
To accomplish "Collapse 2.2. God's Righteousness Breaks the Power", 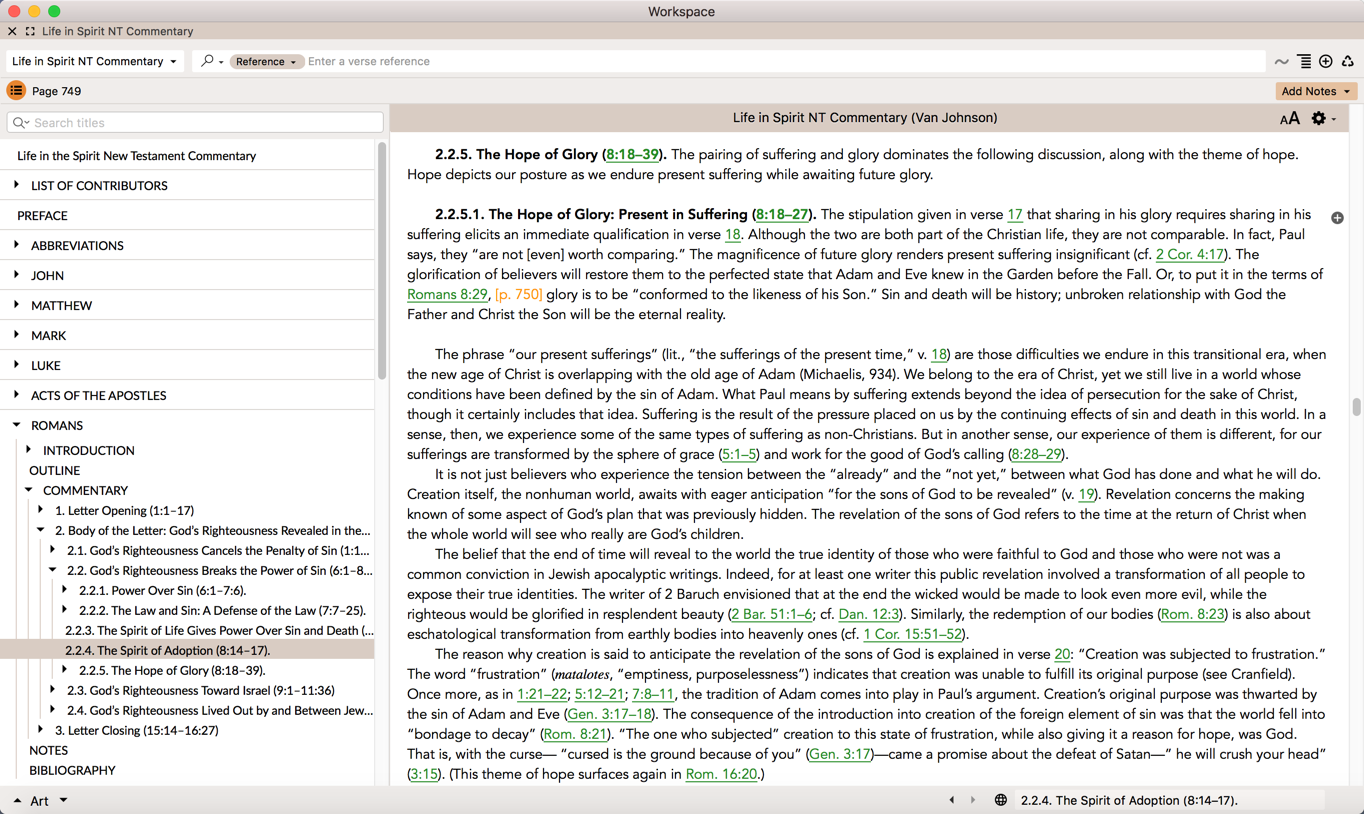I will tap(52, 570).
